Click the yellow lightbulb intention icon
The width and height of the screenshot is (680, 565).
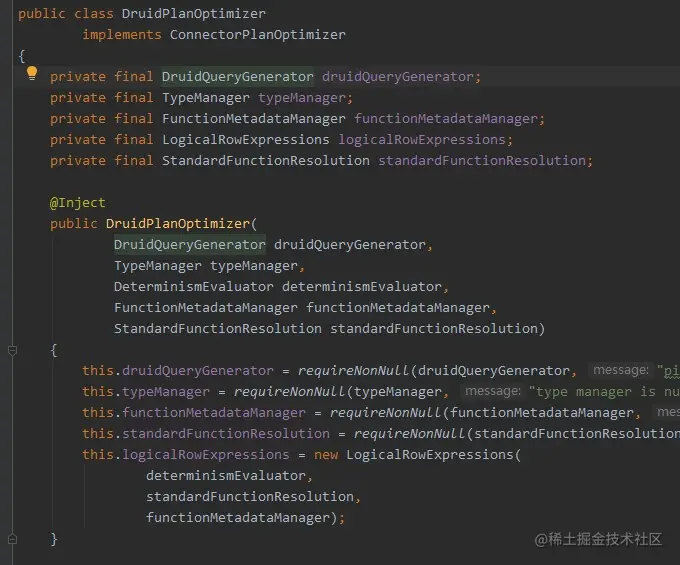tap(32, 73)
